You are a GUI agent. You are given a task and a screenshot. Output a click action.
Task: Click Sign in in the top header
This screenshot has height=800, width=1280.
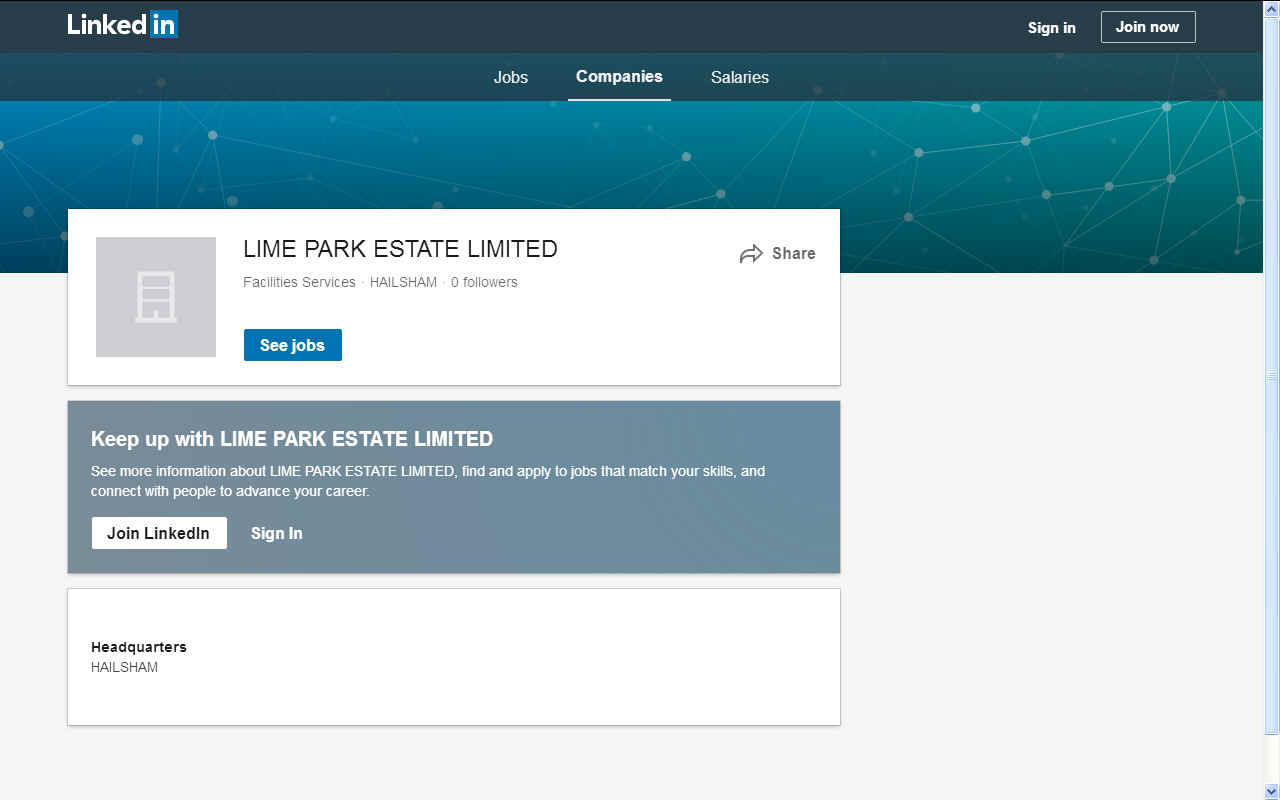coord(1051,27)
